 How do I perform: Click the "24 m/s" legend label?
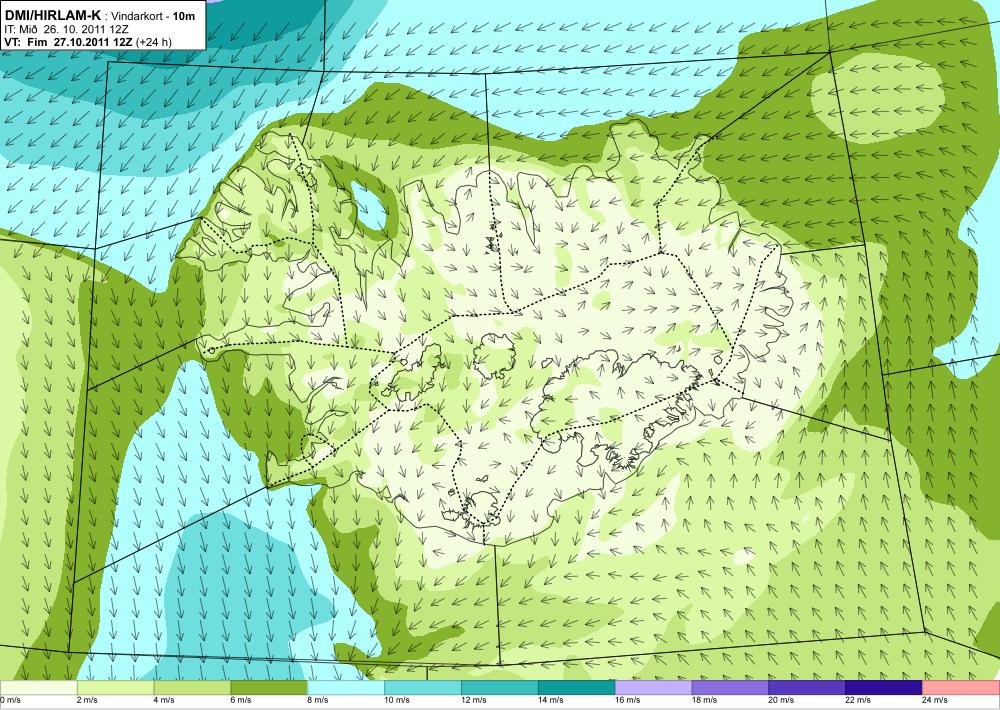pos(934,700)
